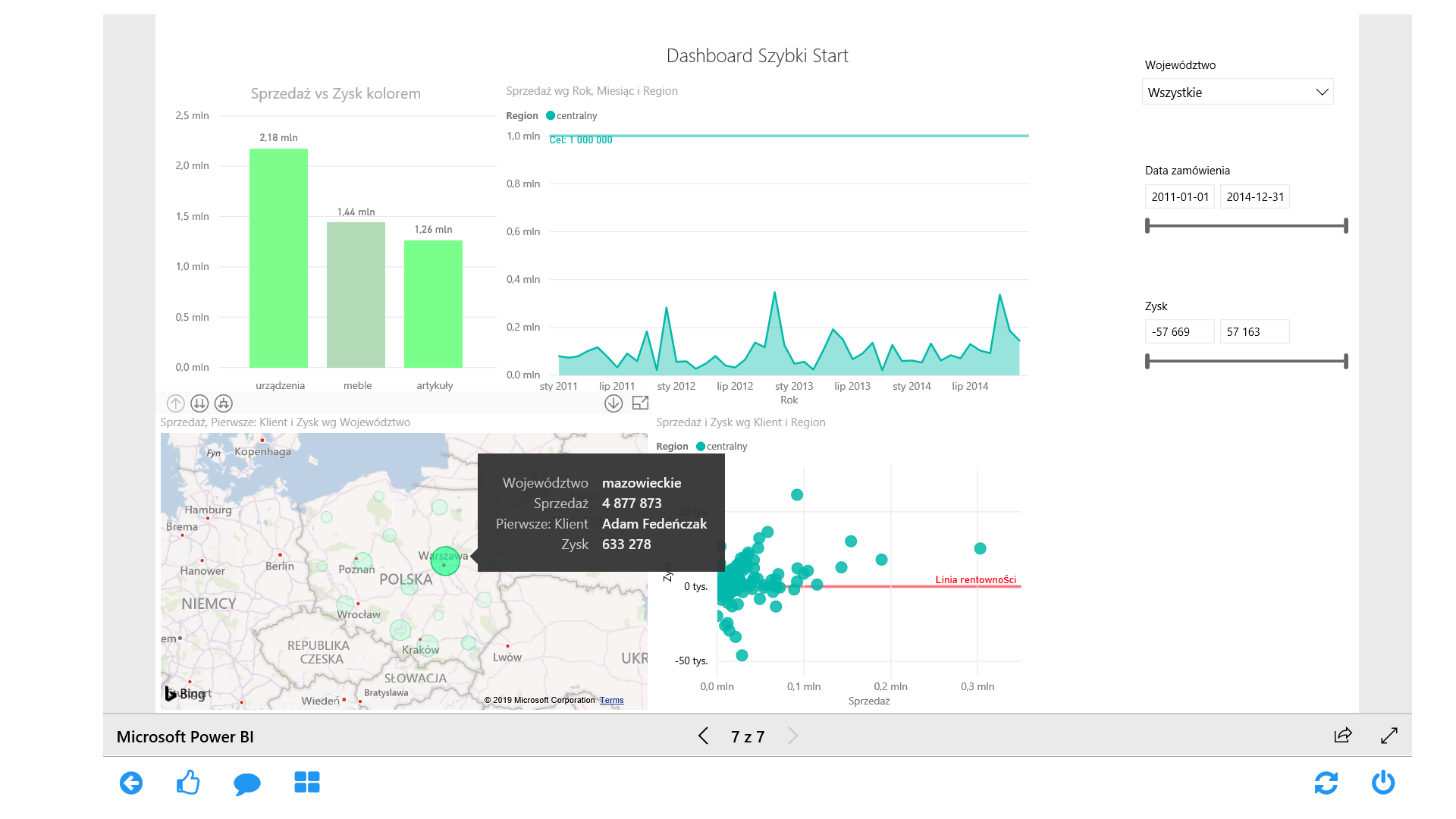Click the blue back arrow icon

tap(131, 783)
